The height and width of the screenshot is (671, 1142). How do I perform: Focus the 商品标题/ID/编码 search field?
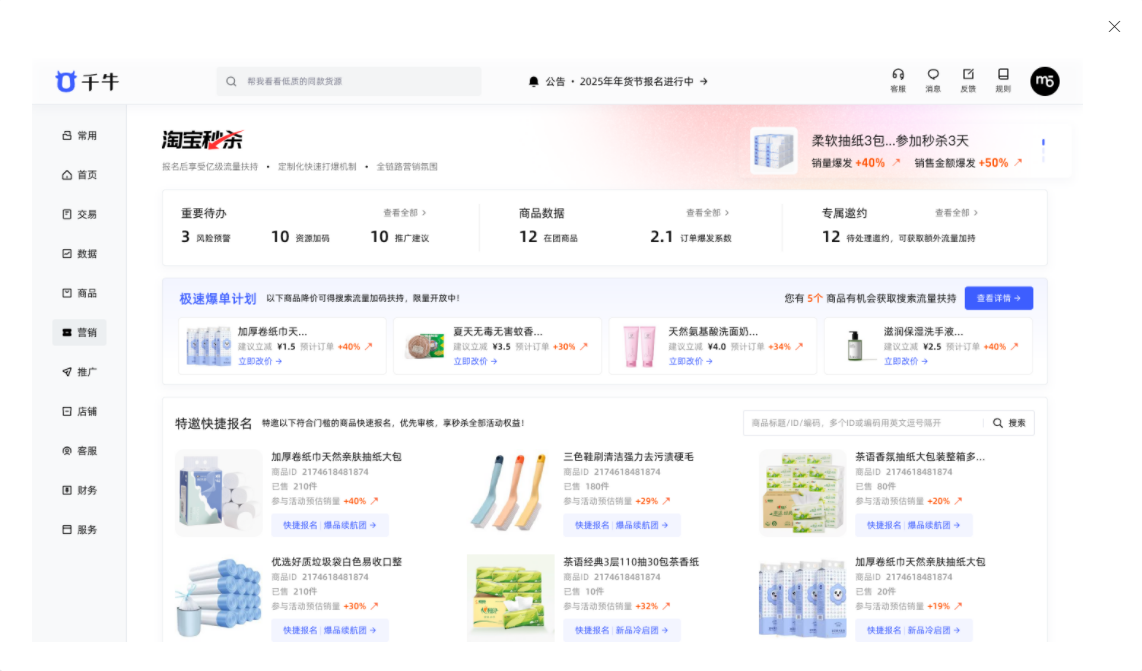tap(862, 423)
